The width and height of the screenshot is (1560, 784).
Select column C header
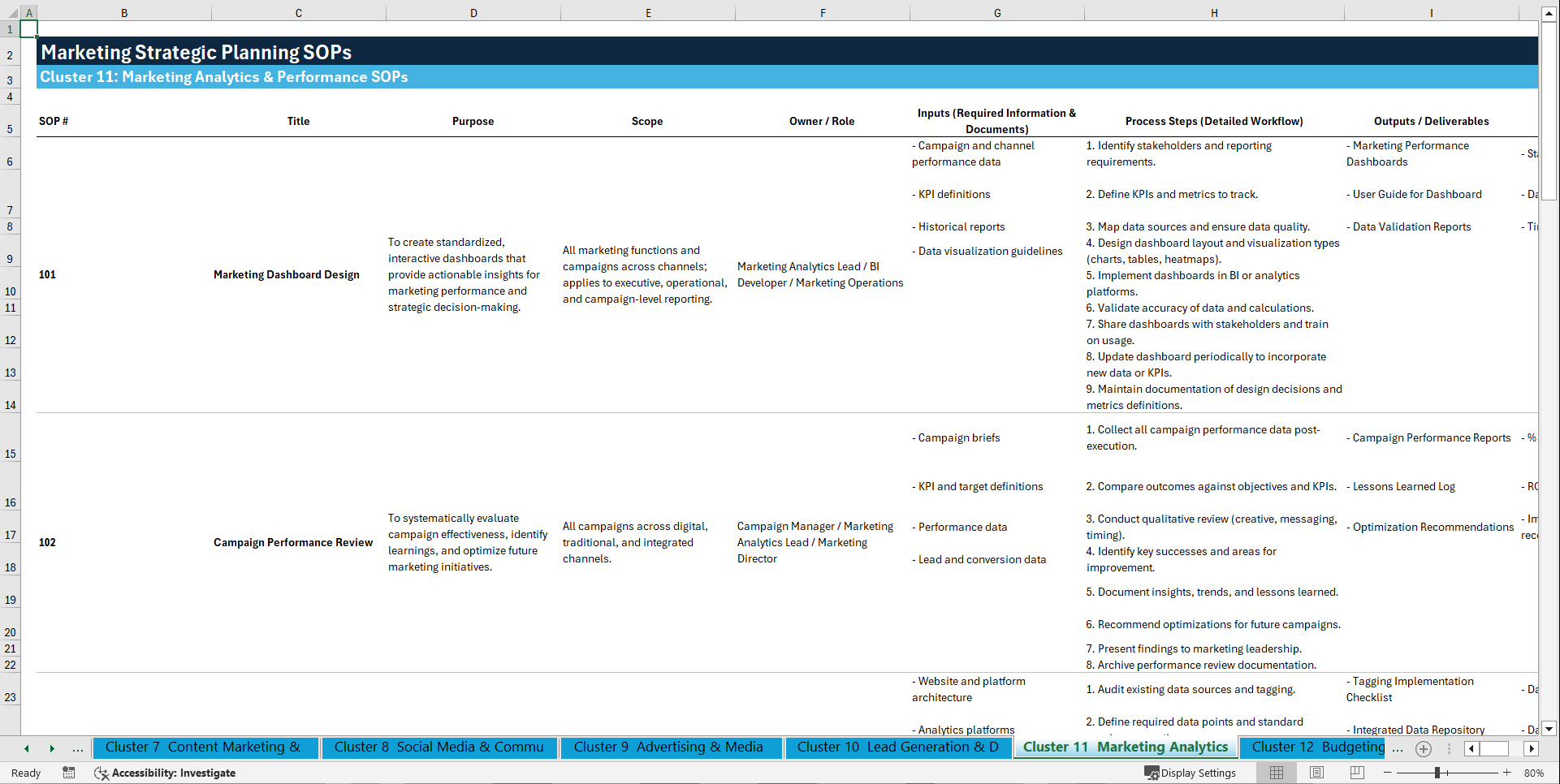click(298, 12)
